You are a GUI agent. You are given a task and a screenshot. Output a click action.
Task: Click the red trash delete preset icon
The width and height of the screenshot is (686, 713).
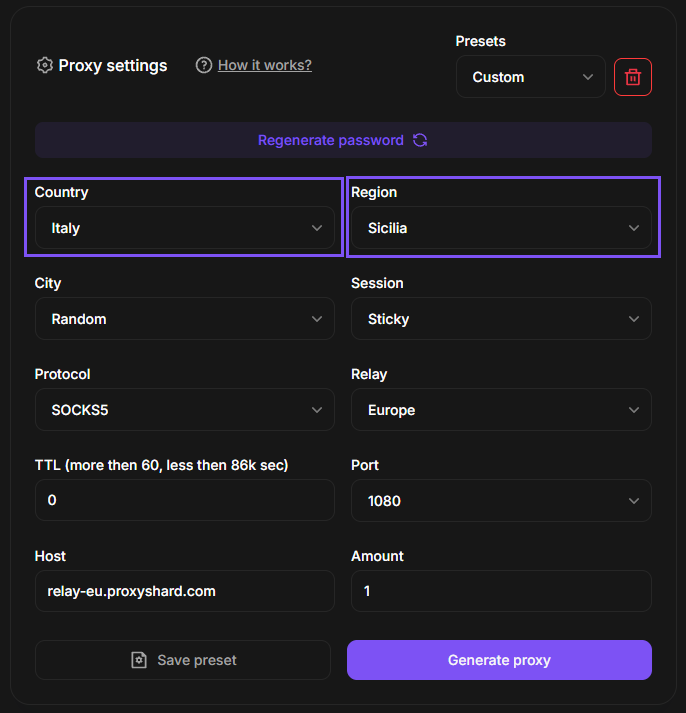(633, 77)
